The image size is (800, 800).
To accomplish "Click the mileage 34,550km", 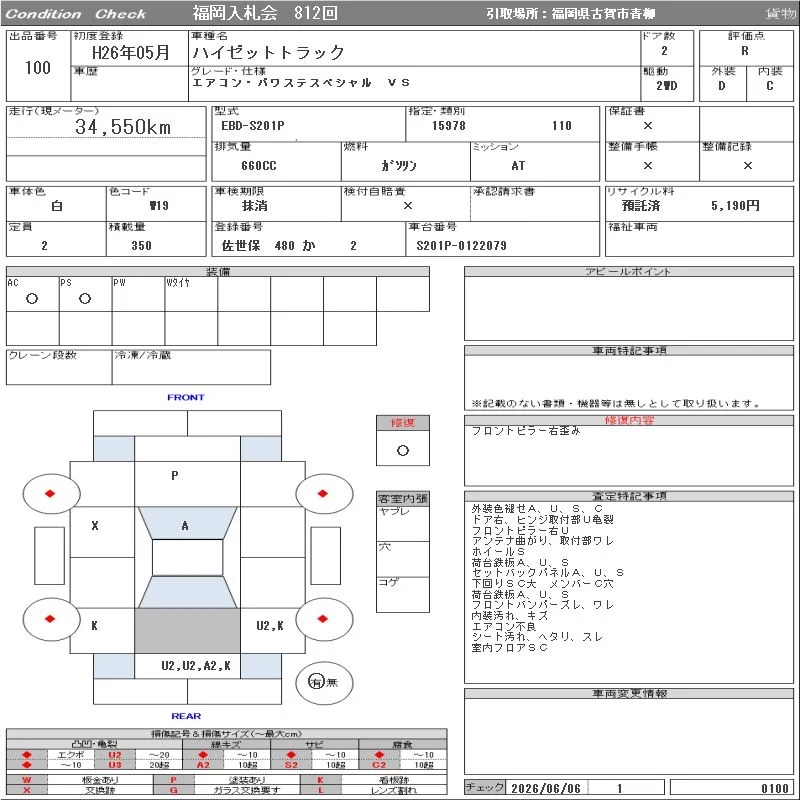I will (x=123, y=127).
